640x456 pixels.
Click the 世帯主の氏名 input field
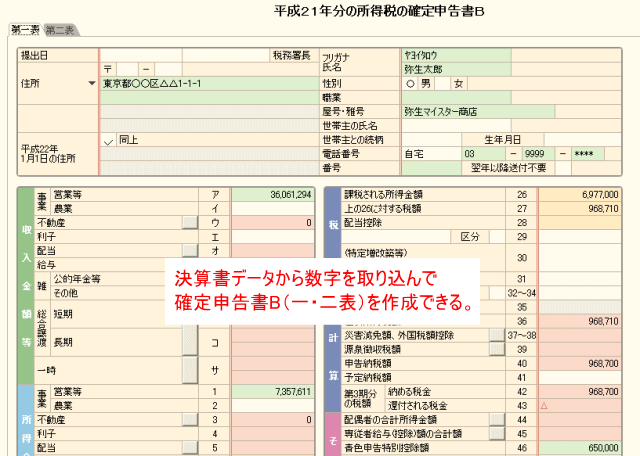pyautogui.click(x=456, y=125)
